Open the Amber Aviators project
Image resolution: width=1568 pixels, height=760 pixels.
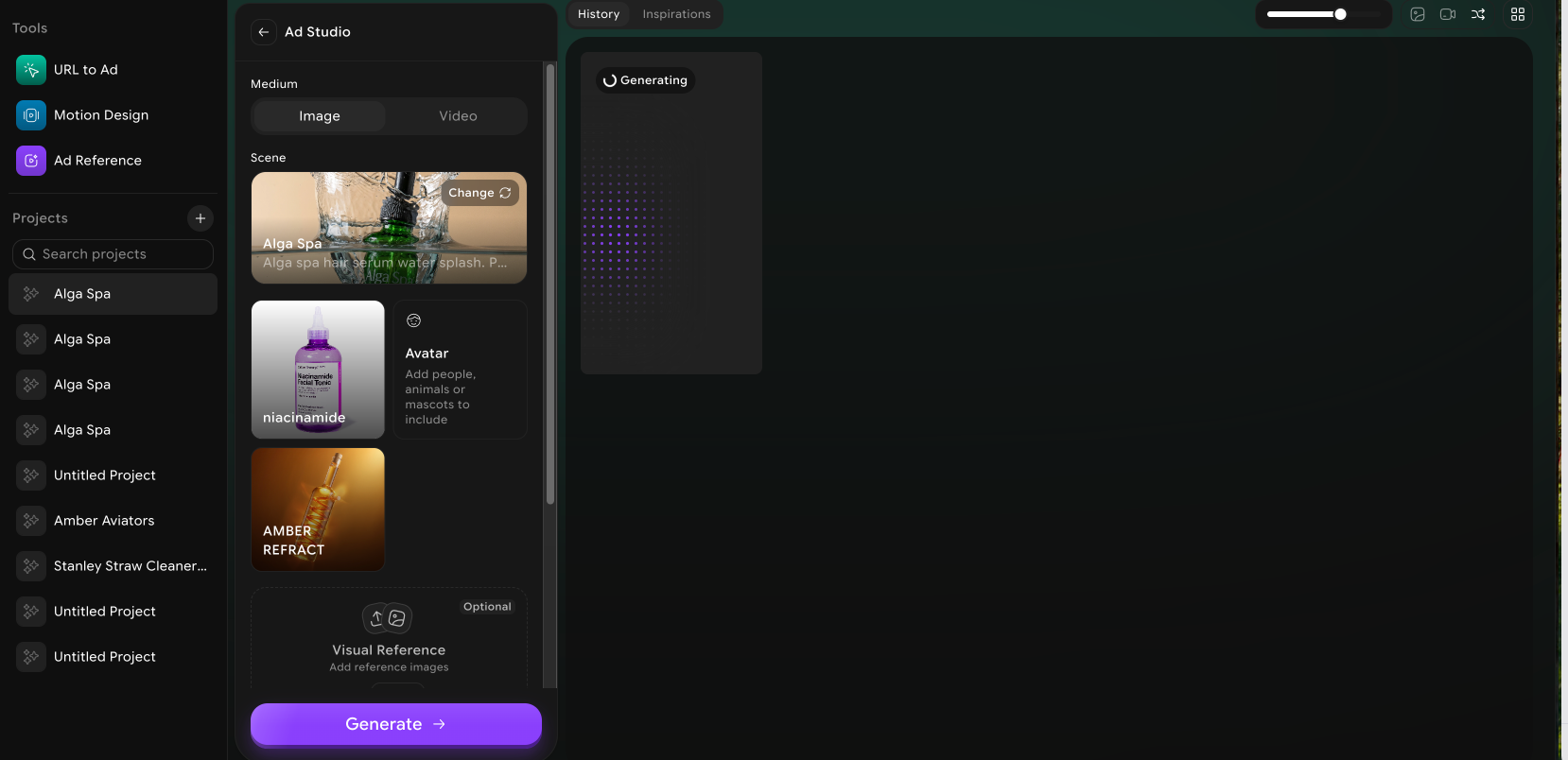pos(113,521)
